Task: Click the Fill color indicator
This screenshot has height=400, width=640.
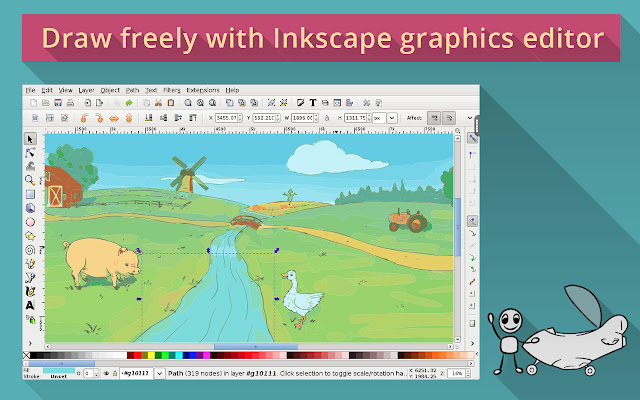Action: point(59,371)
